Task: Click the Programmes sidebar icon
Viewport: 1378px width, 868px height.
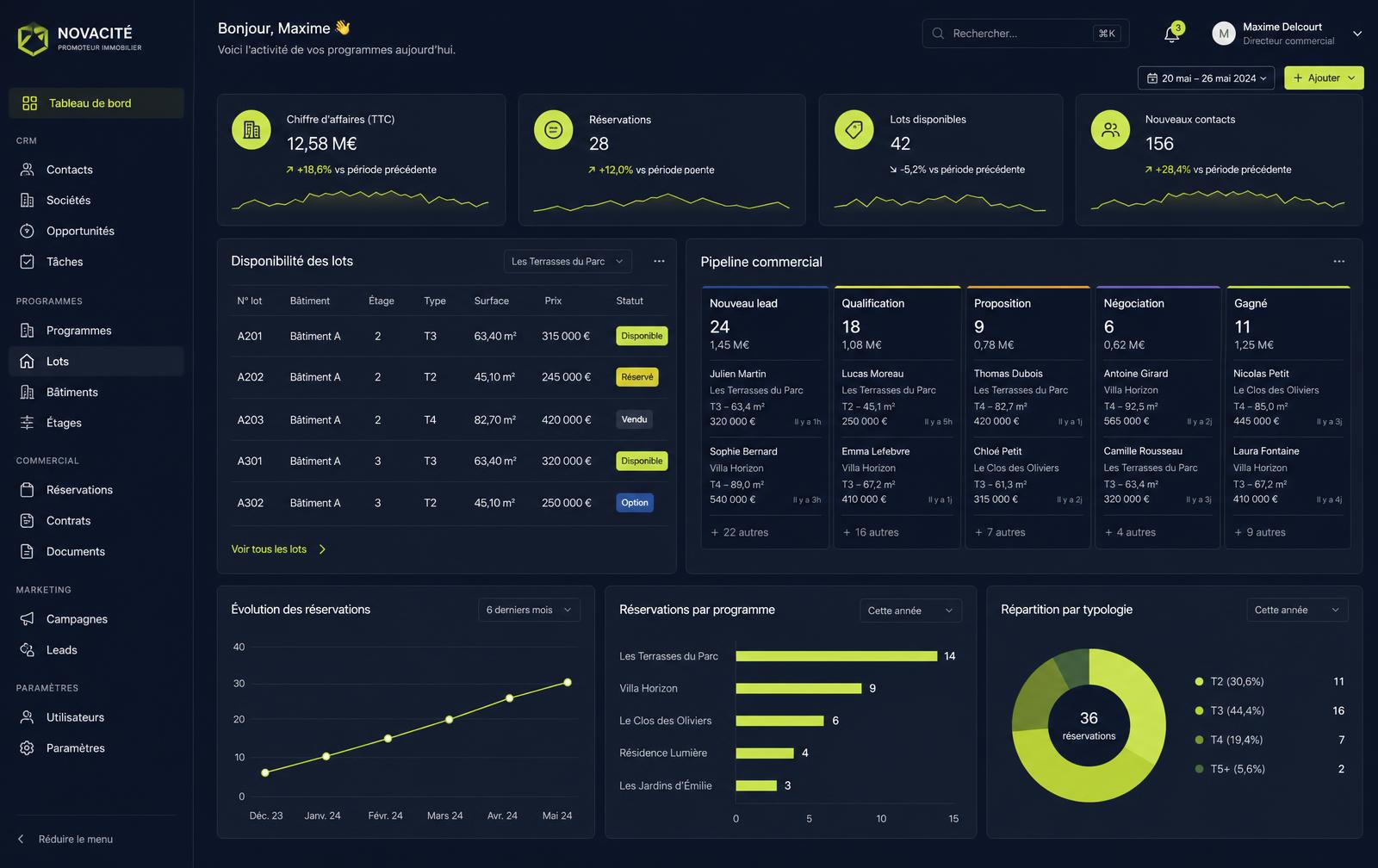Action: (x=28, y=331)
